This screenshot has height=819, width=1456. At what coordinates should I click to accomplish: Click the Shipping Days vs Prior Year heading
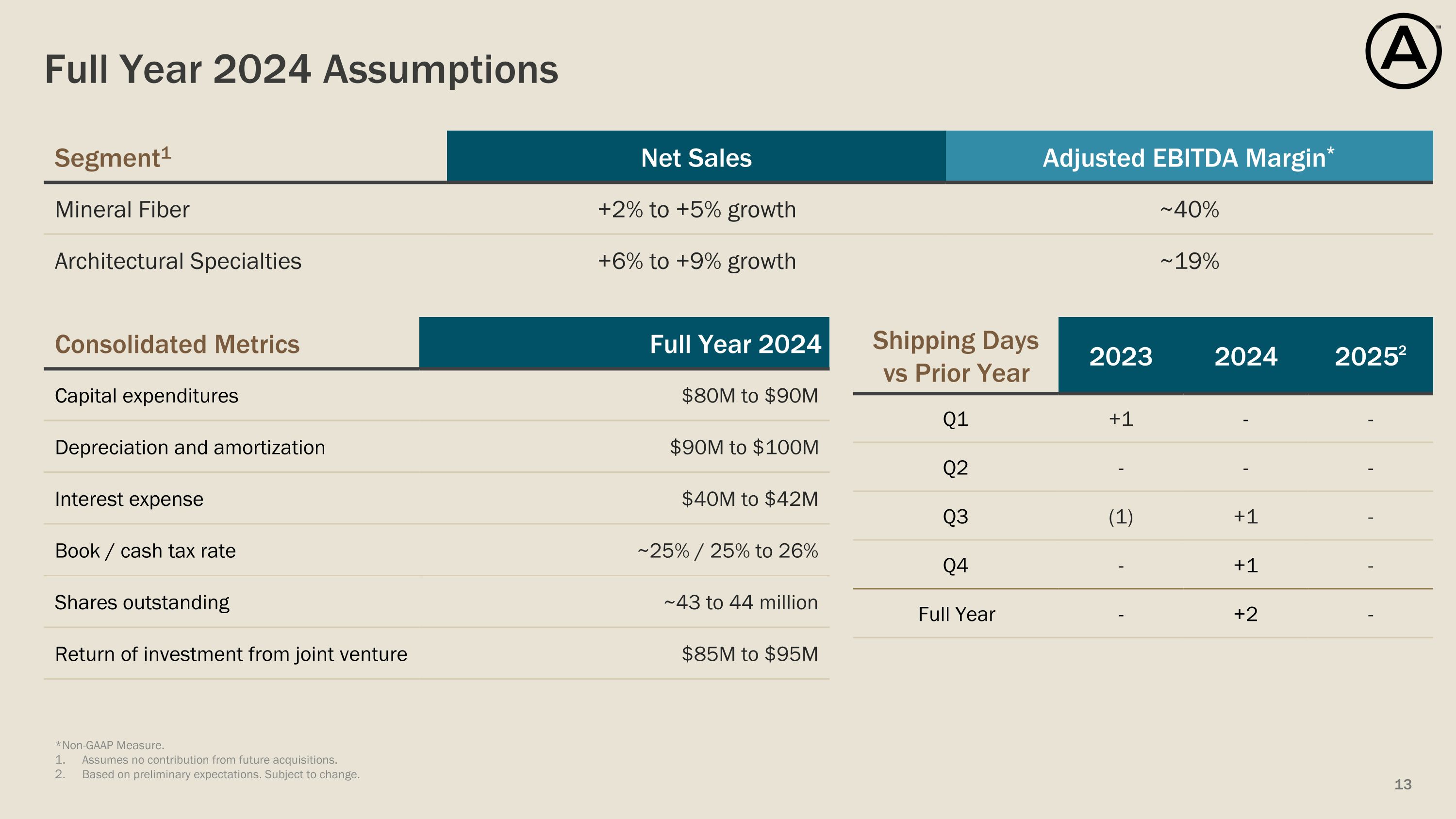coord(955,356)
